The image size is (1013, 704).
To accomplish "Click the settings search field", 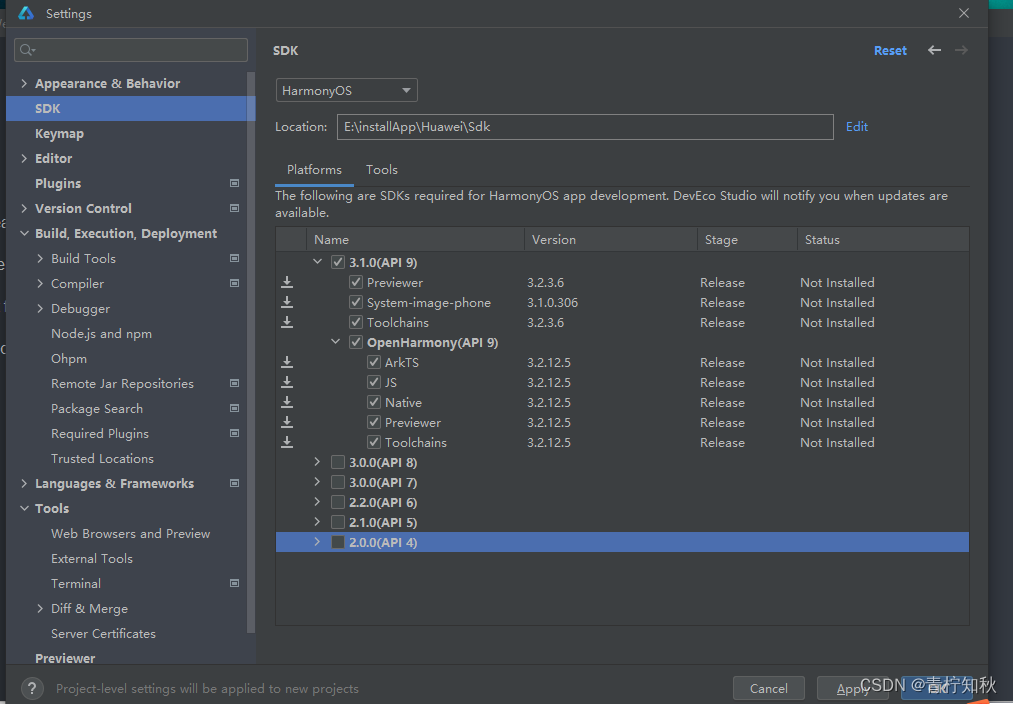I will click(x=131, y=50).
